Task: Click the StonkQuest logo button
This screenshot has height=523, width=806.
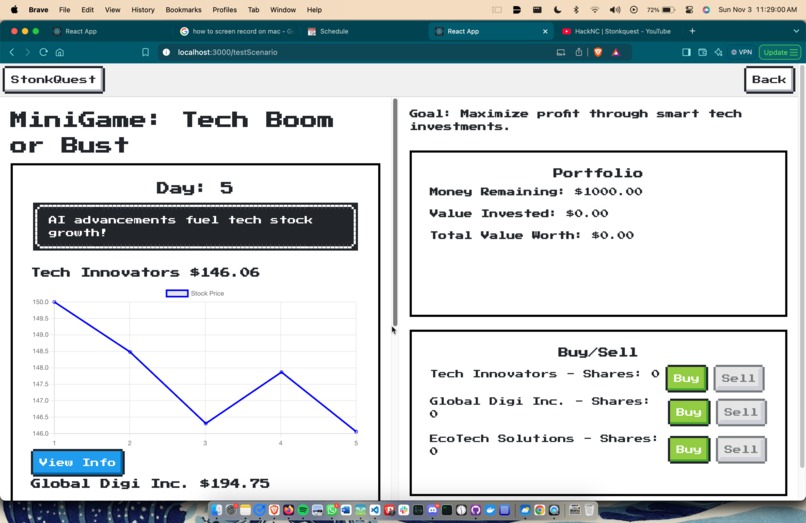Action: click(x=53, y=80)
